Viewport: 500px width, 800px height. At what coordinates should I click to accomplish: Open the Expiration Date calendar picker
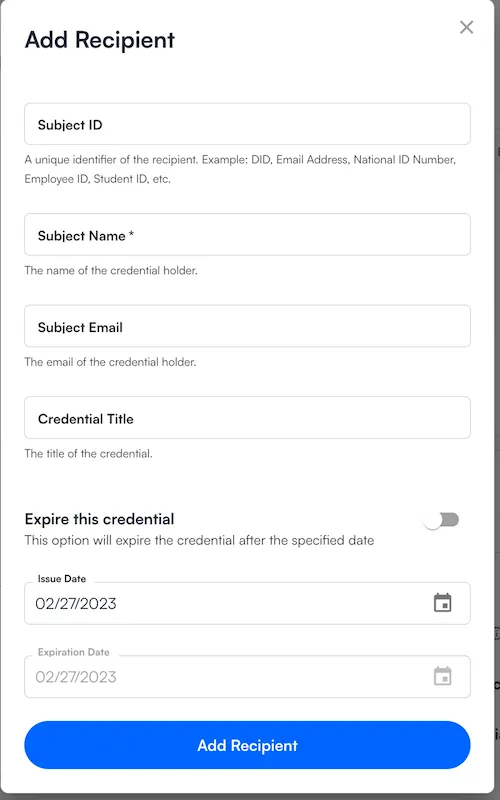coord(442,676)
